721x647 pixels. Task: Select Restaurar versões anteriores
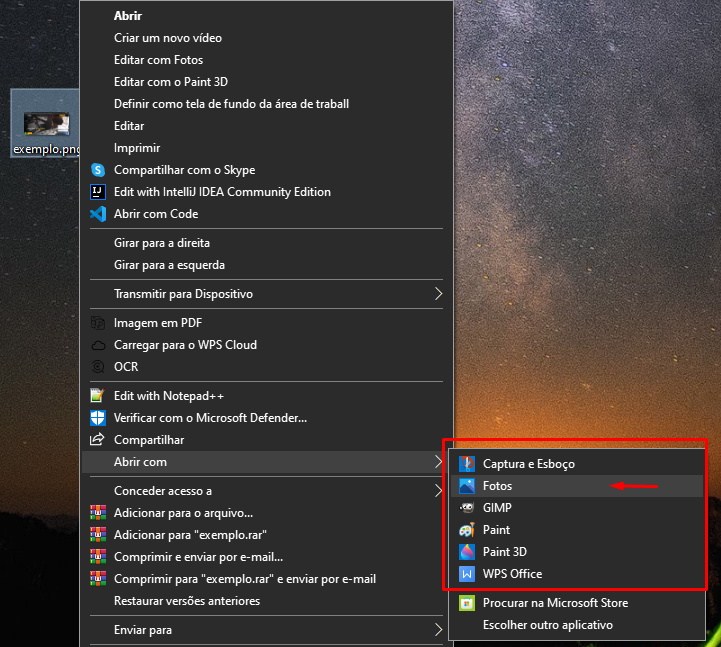tap(267, 601)
